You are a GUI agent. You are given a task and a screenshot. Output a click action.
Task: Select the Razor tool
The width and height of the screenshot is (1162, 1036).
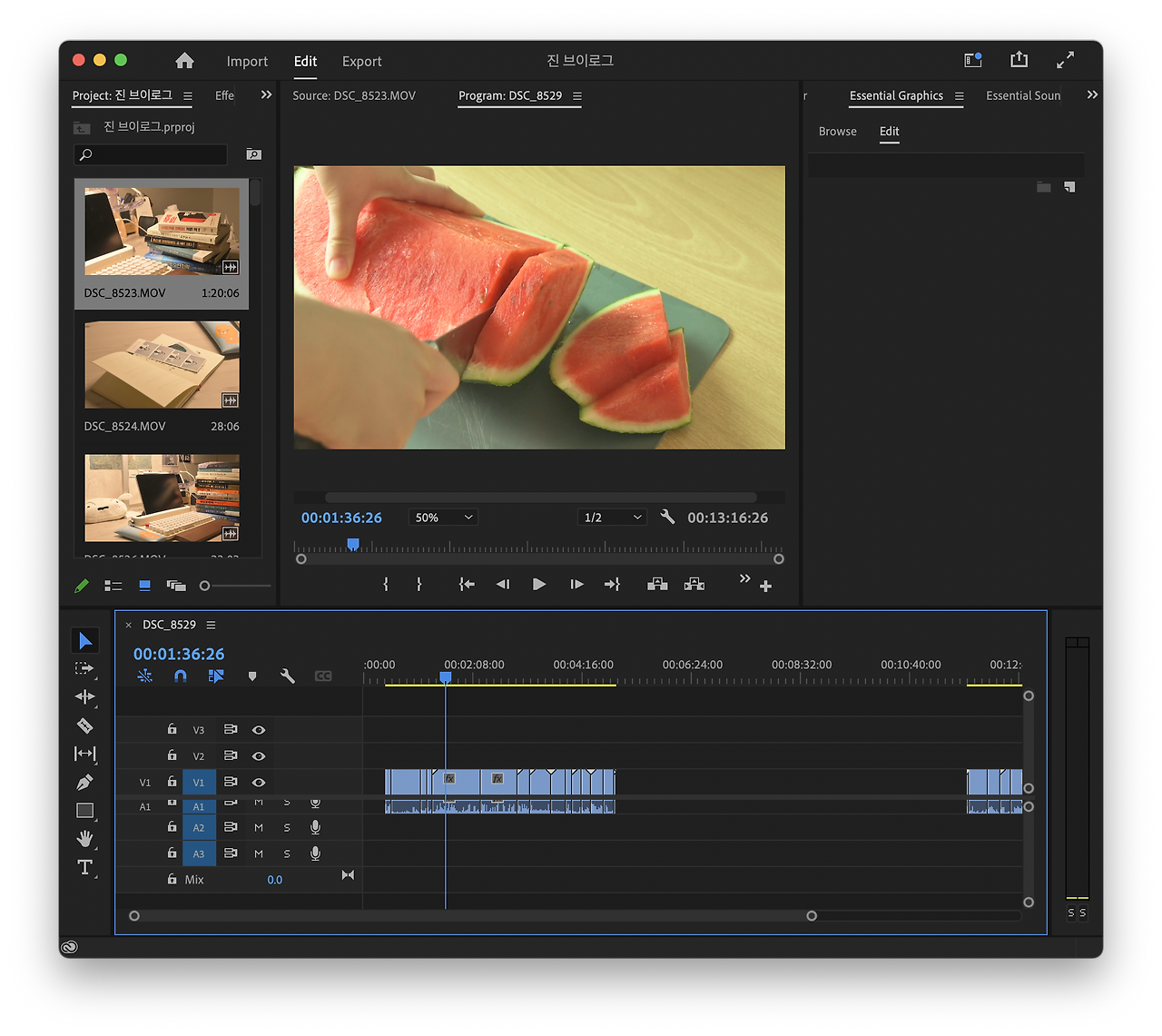coord(84,725)
